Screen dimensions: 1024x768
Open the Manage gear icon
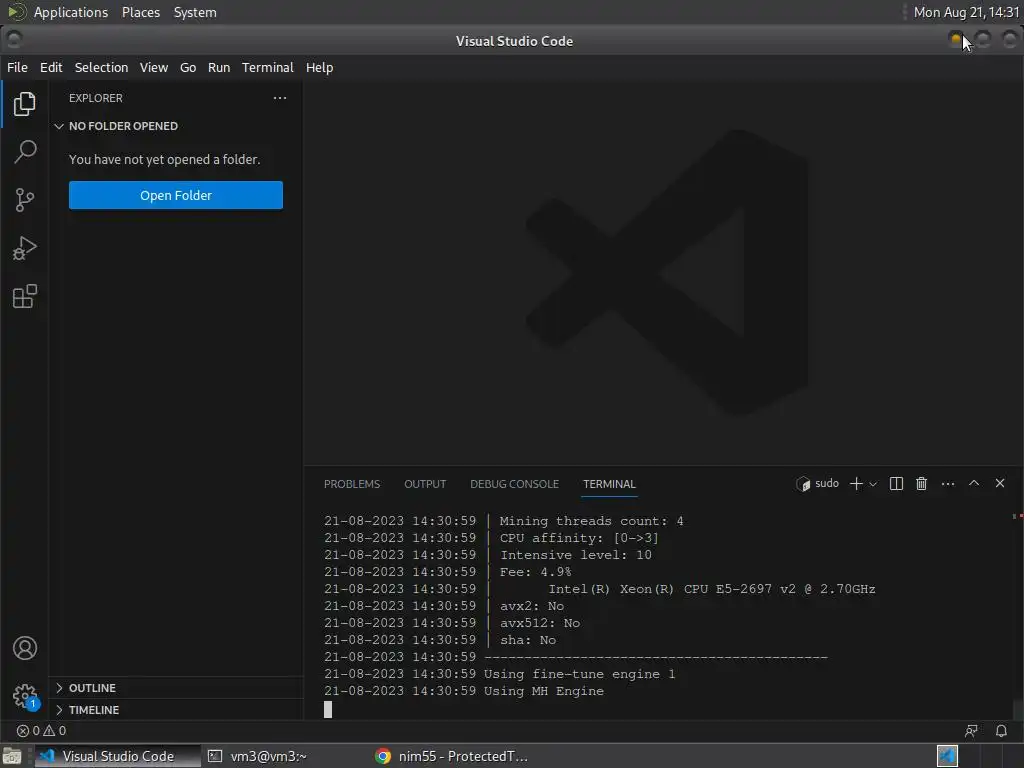tap(25, 696)
